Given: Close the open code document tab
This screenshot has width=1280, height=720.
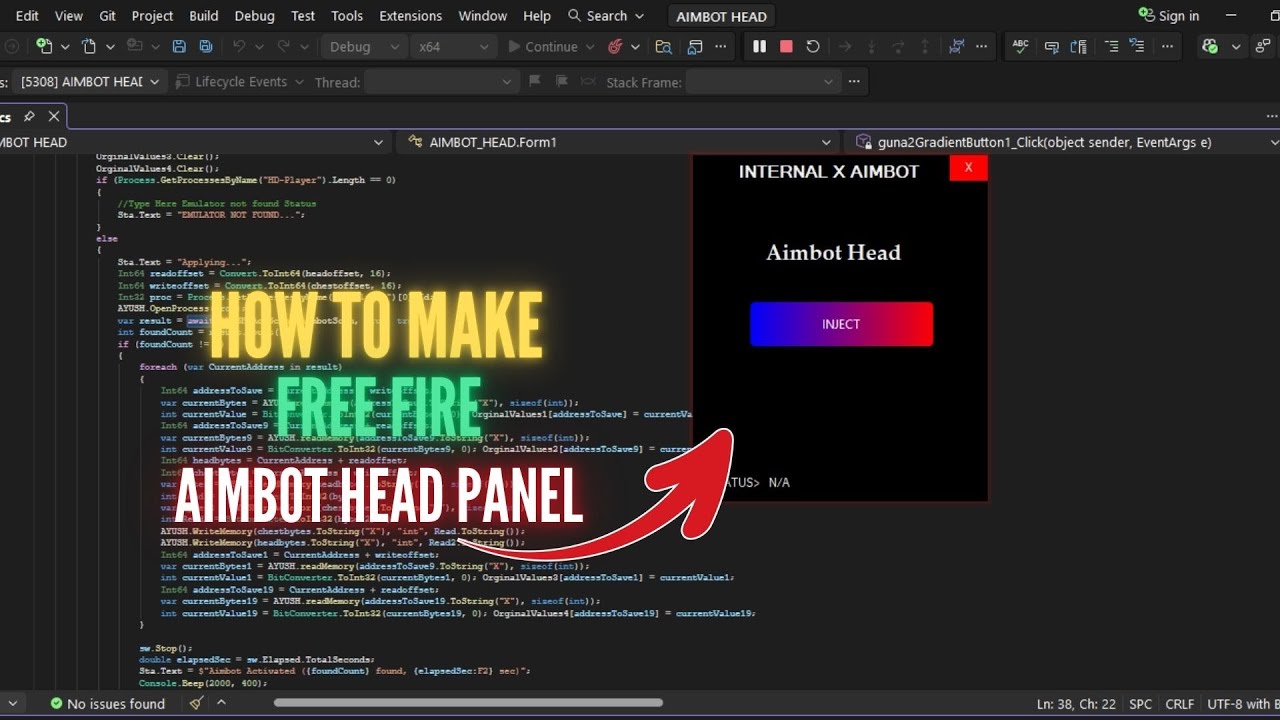Looking at the screenshot, I should 54,116.
